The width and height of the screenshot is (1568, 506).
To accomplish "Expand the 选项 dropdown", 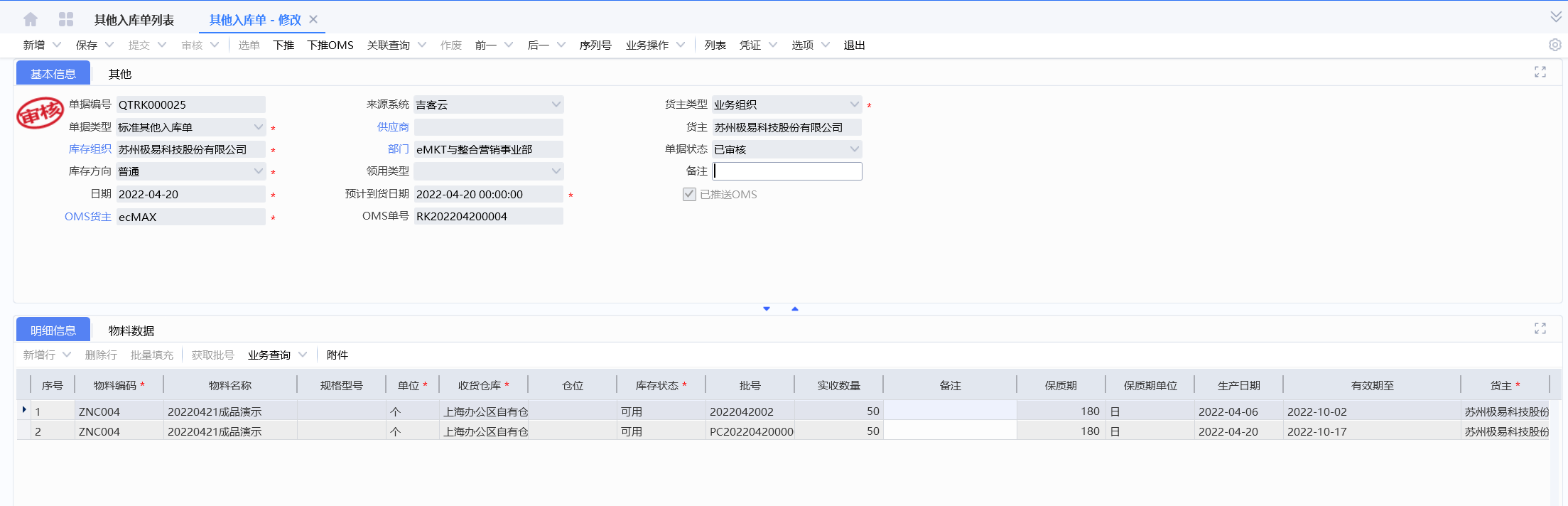I will click(x=826, y=45).
